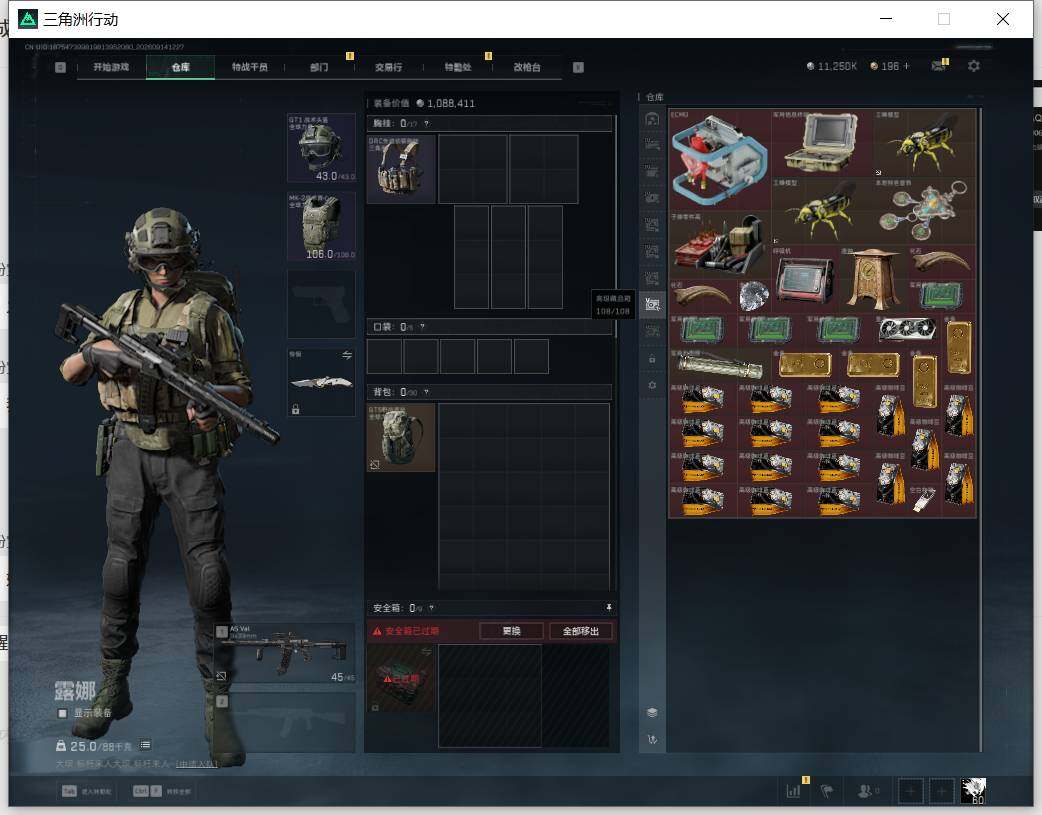
Task: Select the equipped backpack item
Action: coord(401,437)
